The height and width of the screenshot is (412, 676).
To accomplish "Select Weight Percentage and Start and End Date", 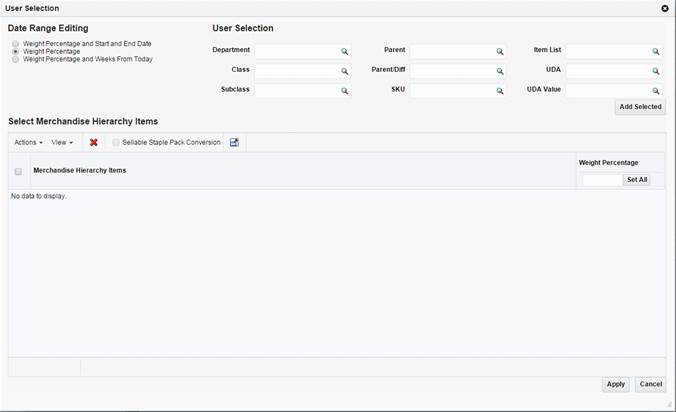I will click(x=16, y=44).
